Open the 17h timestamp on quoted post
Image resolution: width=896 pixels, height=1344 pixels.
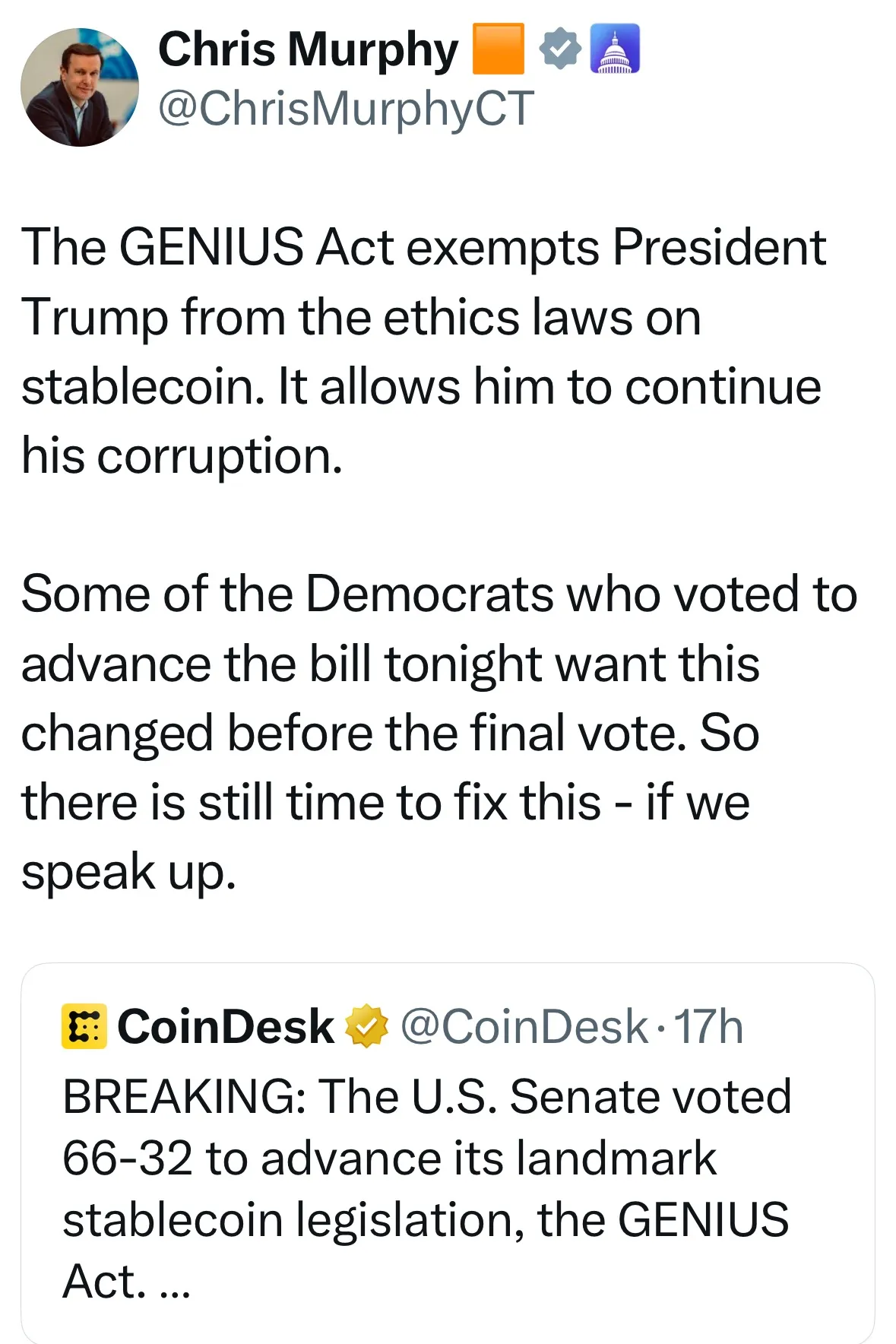coord(708,1027)
